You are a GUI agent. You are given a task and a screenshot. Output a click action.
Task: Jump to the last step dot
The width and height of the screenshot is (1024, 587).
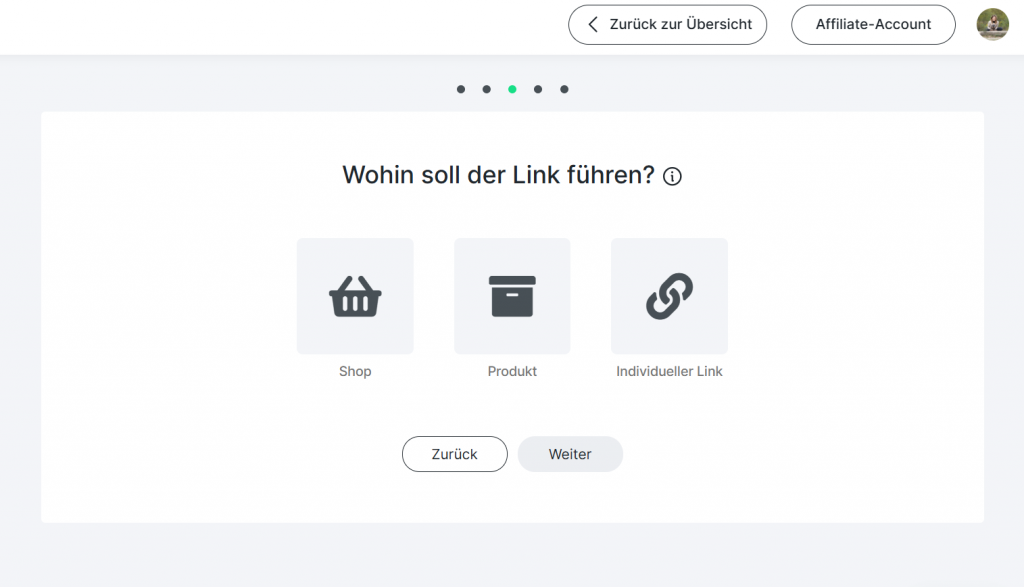[x=564, y=89]
